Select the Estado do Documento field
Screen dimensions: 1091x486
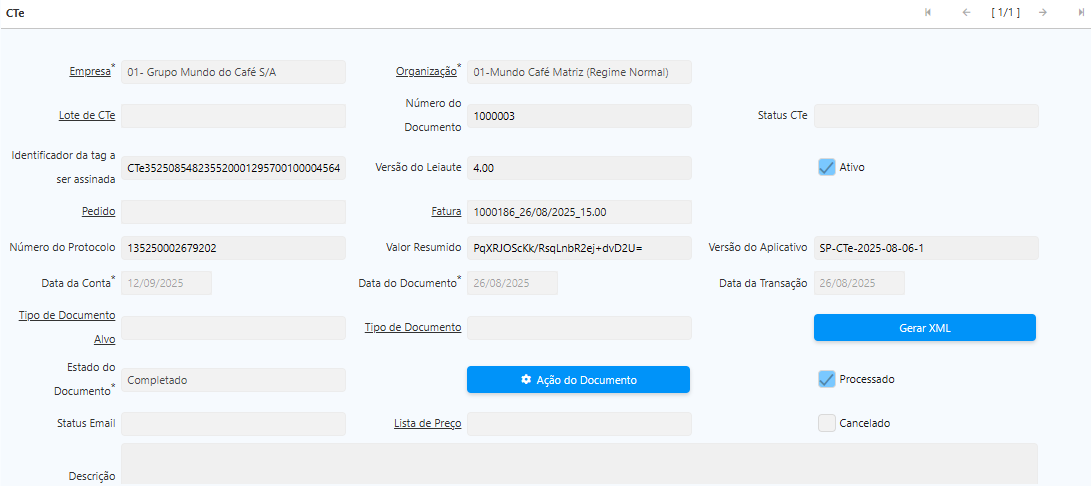[x=233, y=380]
